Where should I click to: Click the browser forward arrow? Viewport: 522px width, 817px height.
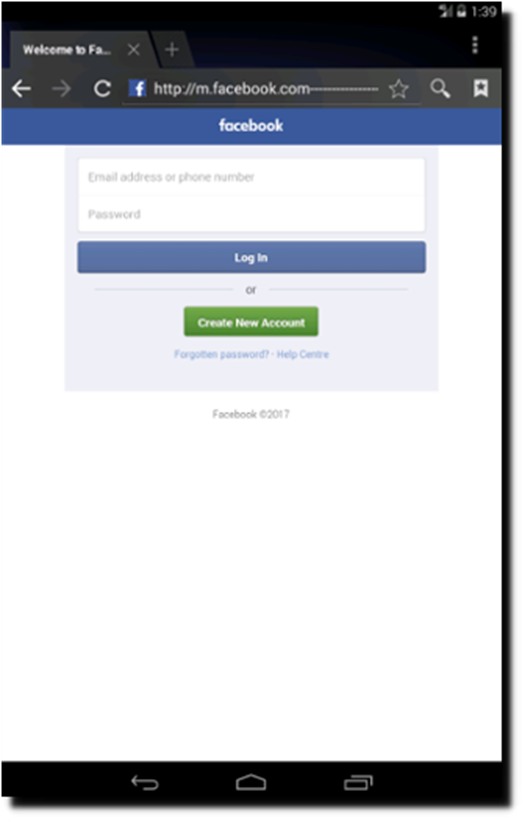[61, 89]
